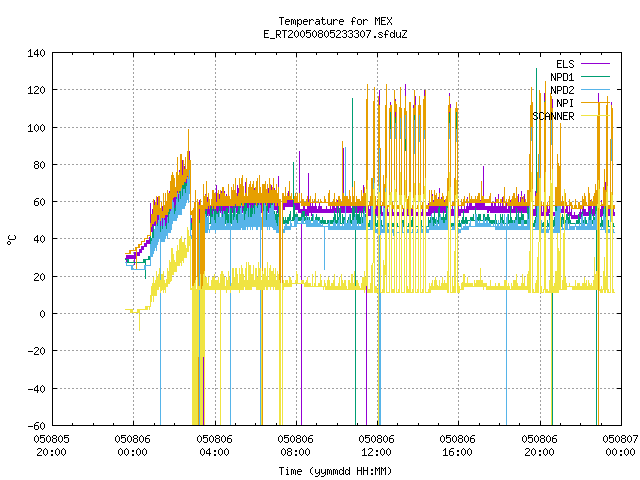Click the y-axis label 80

[x=39, y=165]
